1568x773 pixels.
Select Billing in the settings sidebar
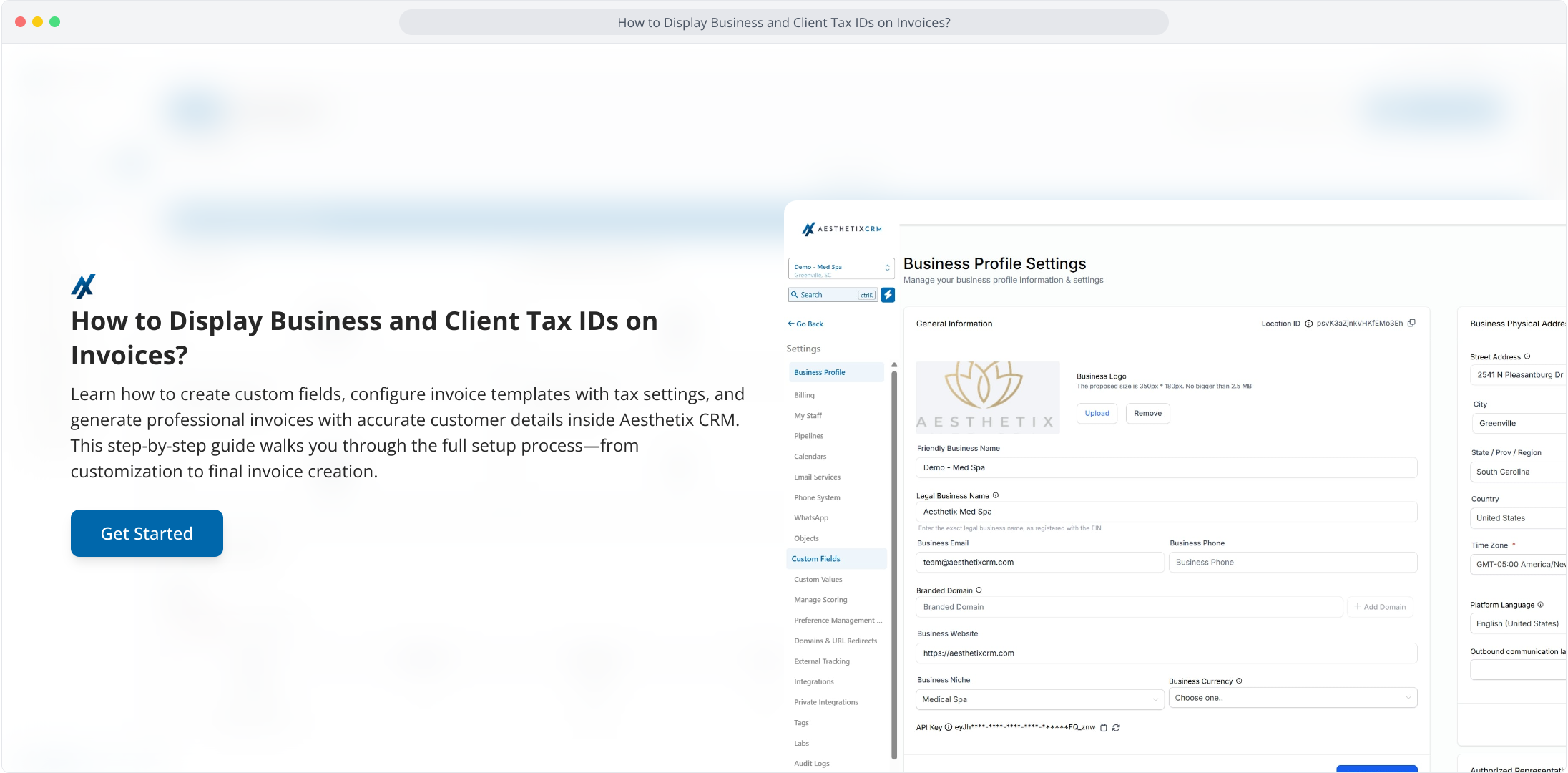pyautogui.click(x=804, y=395)
